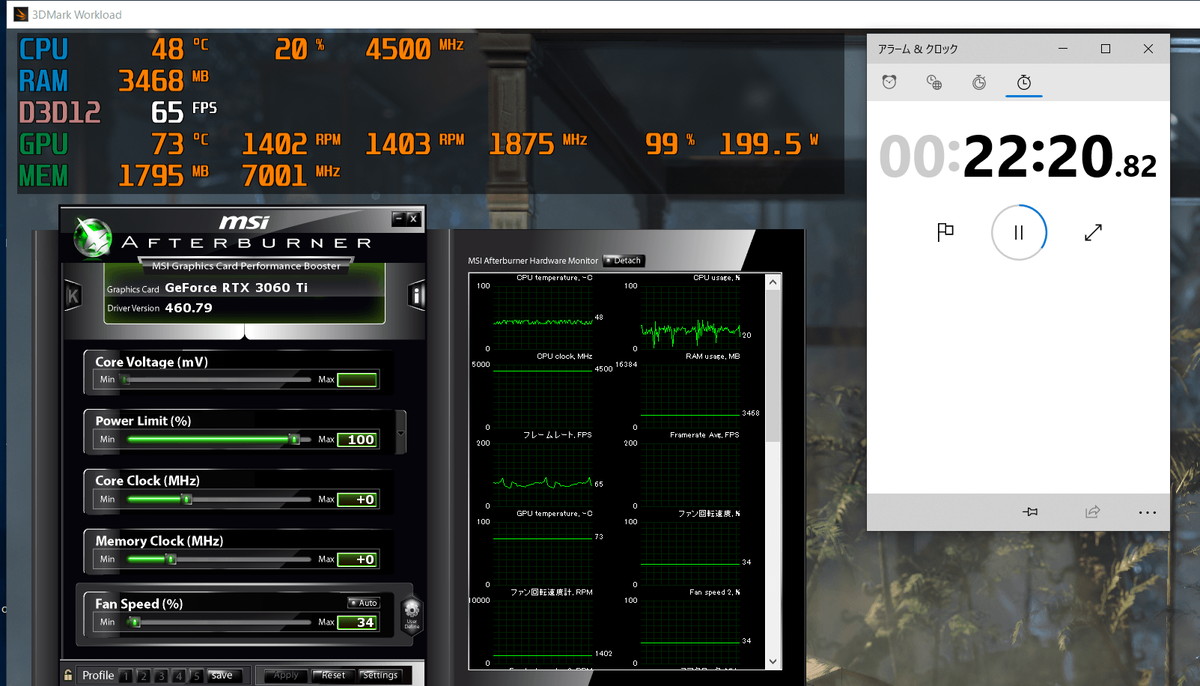1200x686 pixels.
Task: Detach the Hardware Monitor panel
Action: [624, 261]
